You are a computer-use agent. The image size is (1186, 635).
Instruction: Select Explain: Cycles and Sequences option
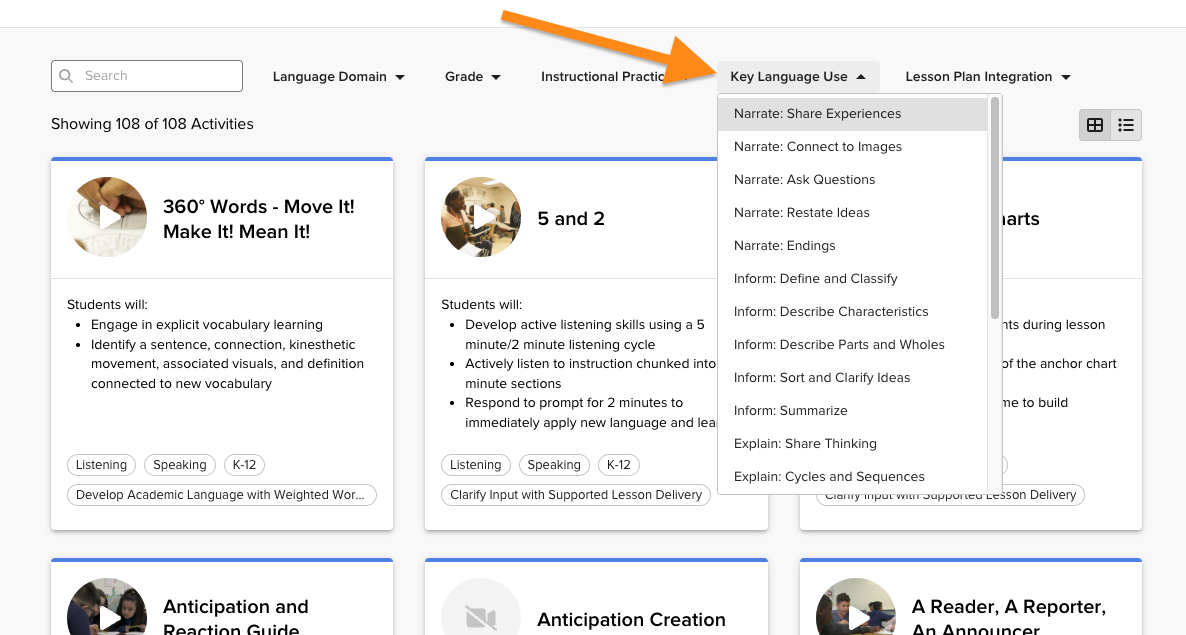click(x=852, y=477)
